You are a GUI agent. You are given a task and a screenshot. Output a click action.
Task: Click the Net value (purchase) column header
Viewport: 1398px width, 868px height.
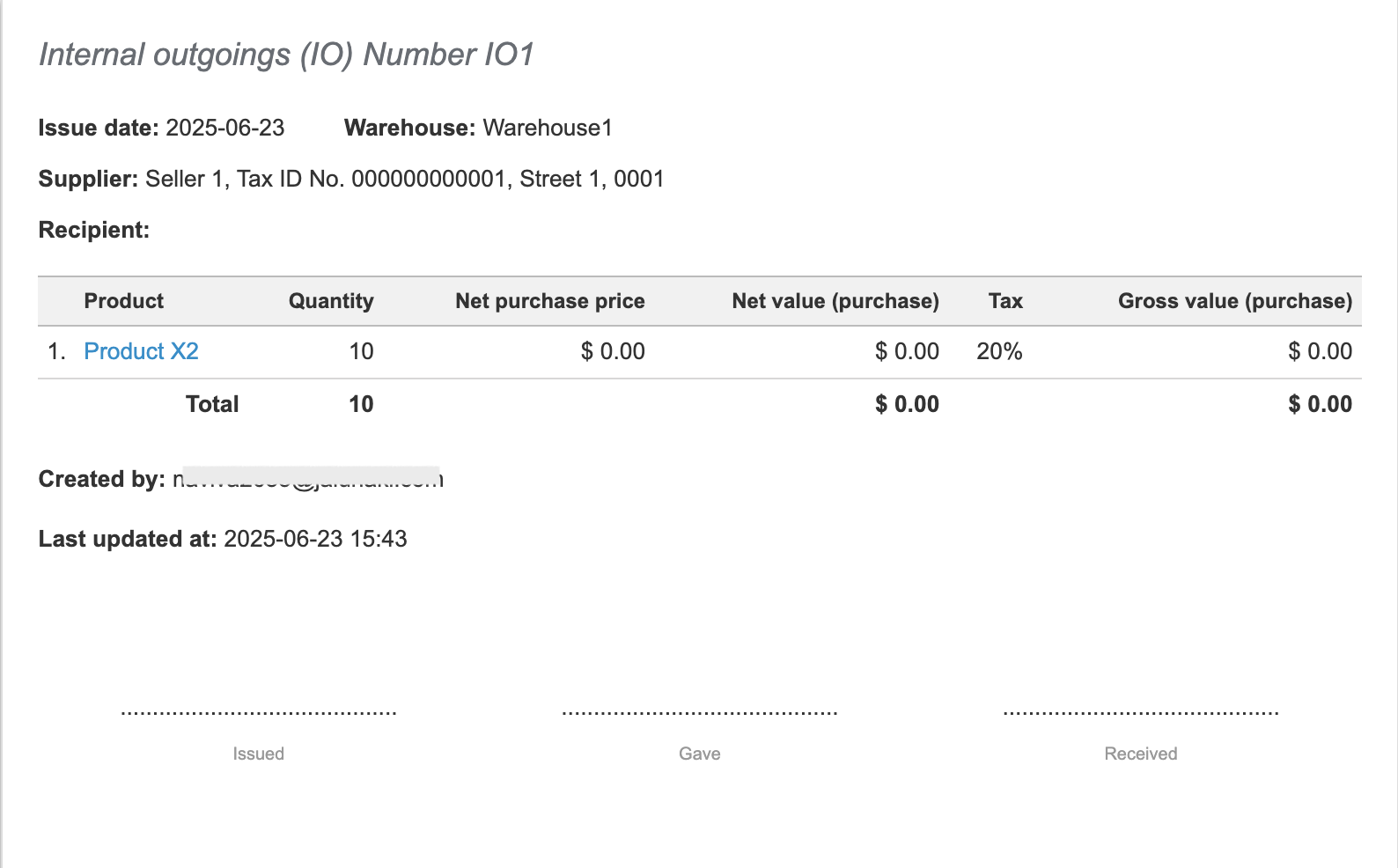[835, 301]
